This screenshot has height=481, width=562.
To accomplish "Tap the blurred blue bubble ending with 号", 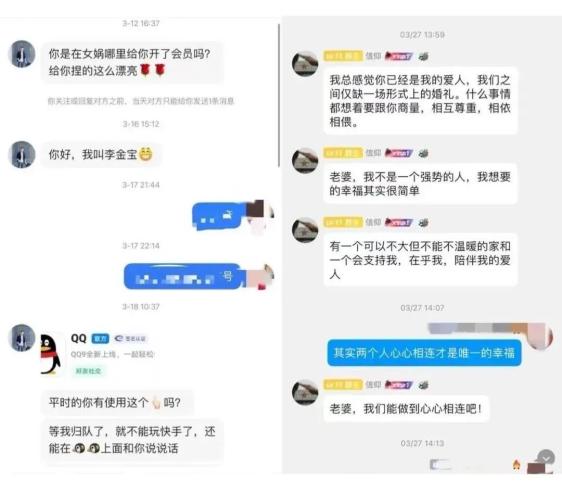I will coord(184,277).
